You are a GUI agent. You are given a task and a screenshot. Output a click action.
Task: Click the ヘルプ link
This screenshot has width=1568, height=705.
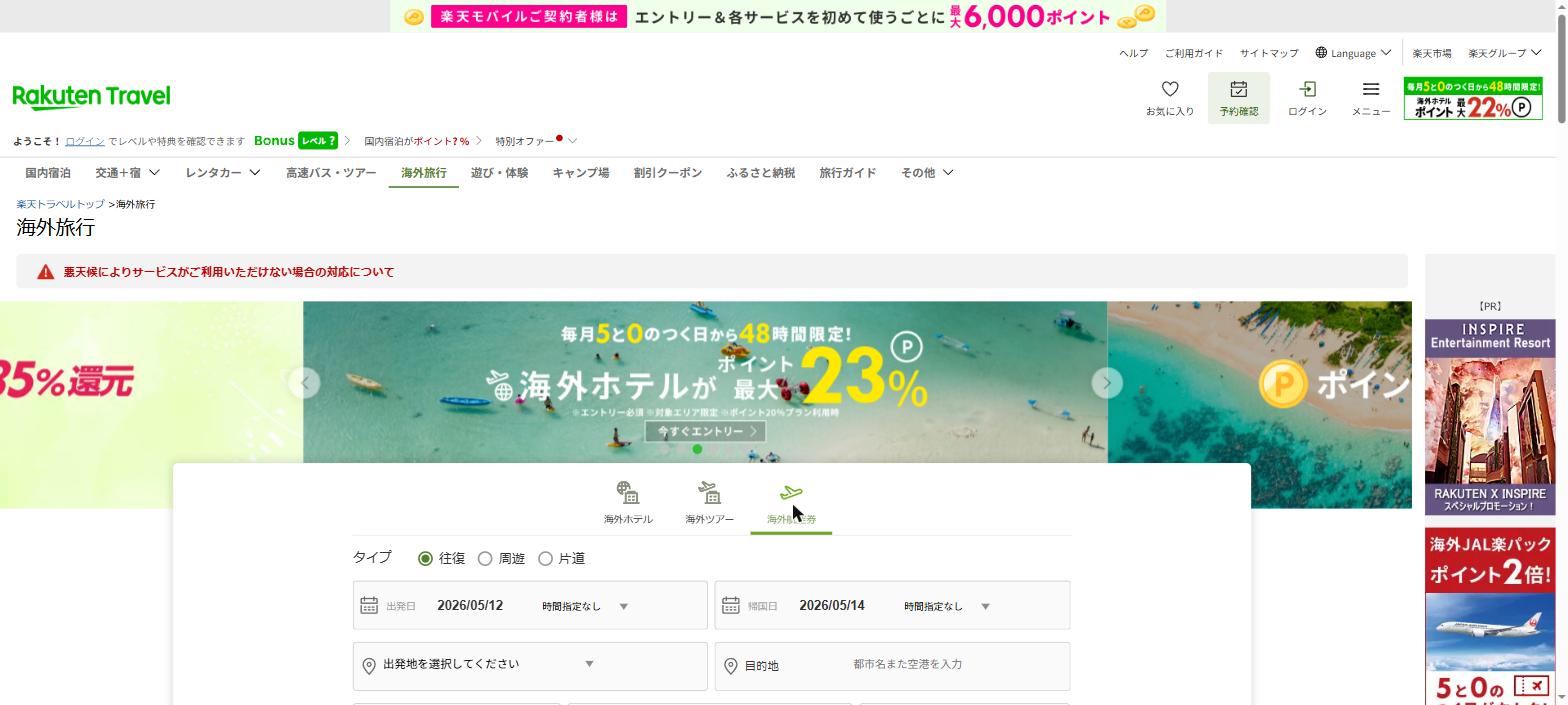(x=1133, y=53)
